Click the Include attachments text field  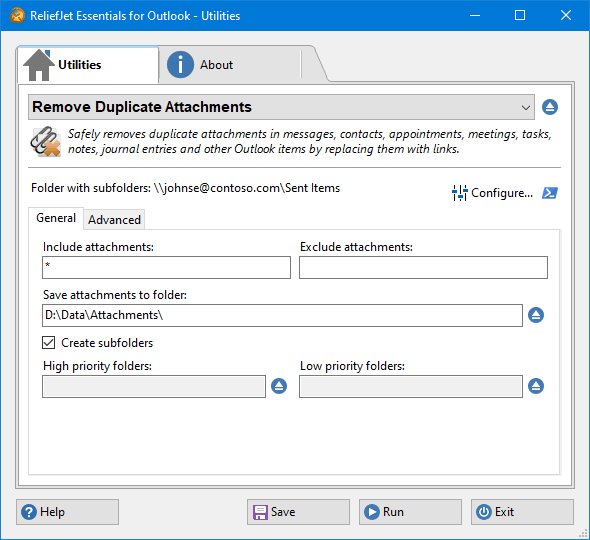pos(166,268)
